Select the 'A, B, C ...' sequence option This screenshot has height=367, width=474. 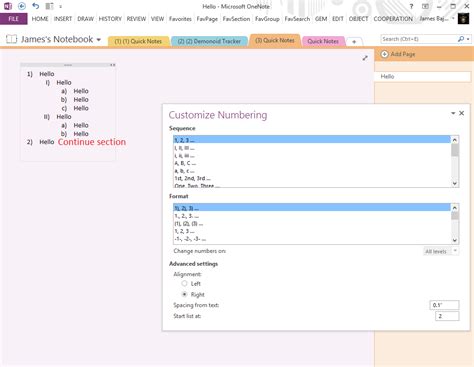click(312, 163)
